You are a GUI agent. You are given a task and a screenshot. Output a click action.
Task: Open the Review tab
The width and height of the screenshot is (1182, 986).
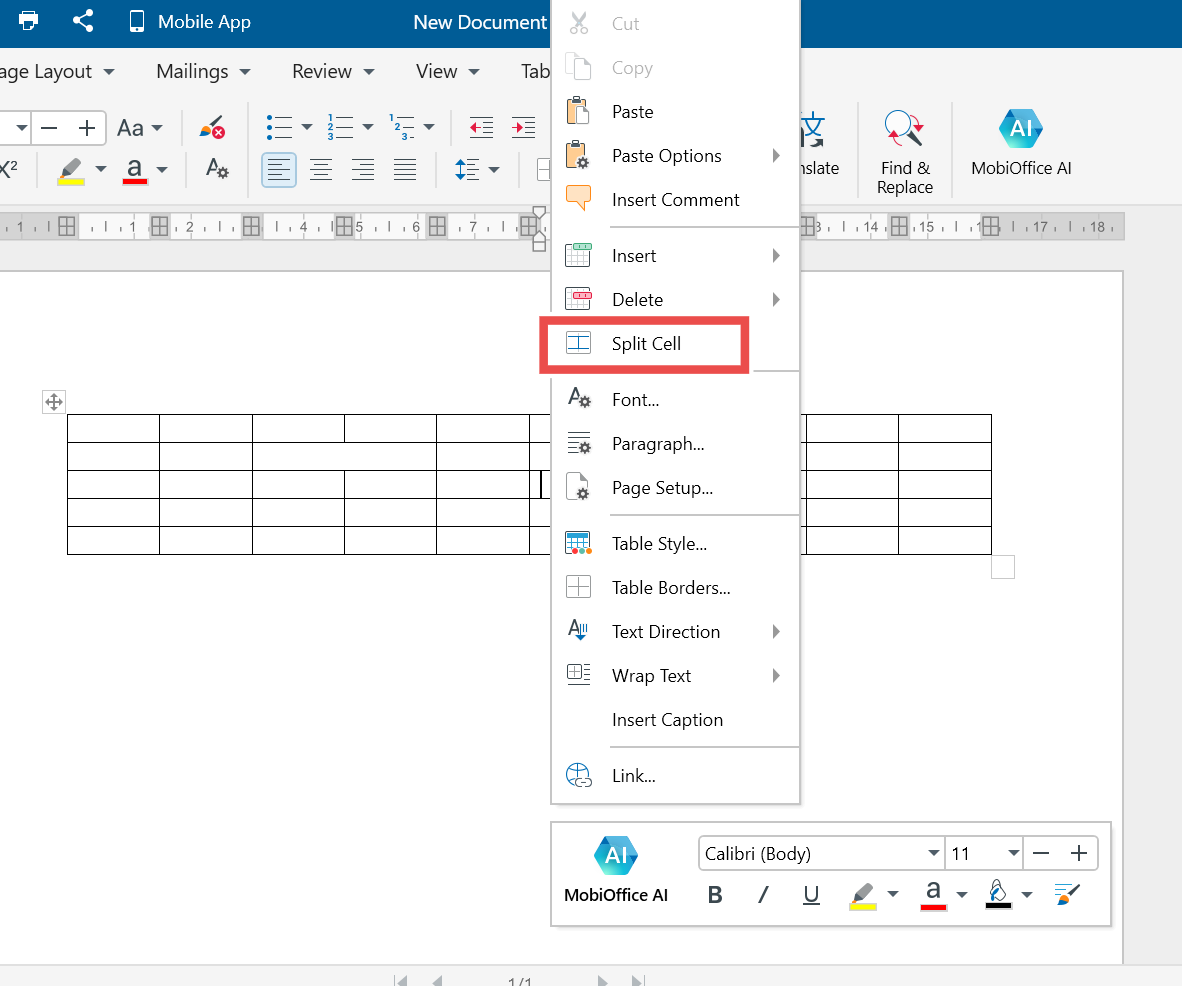(332, 72)
